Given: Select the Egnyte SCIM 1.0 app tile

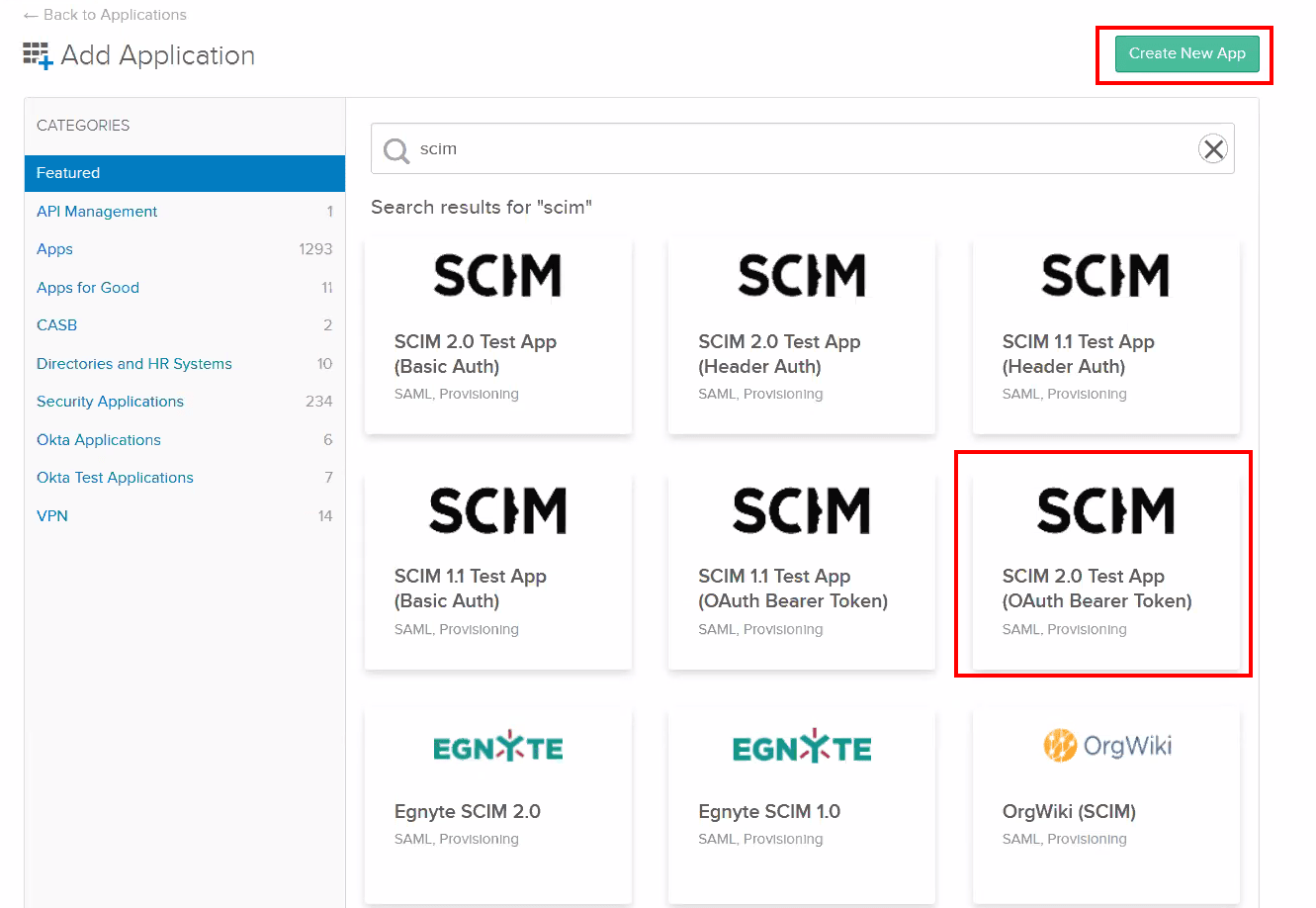Looking at the screenshot, I should click(801, 806).
